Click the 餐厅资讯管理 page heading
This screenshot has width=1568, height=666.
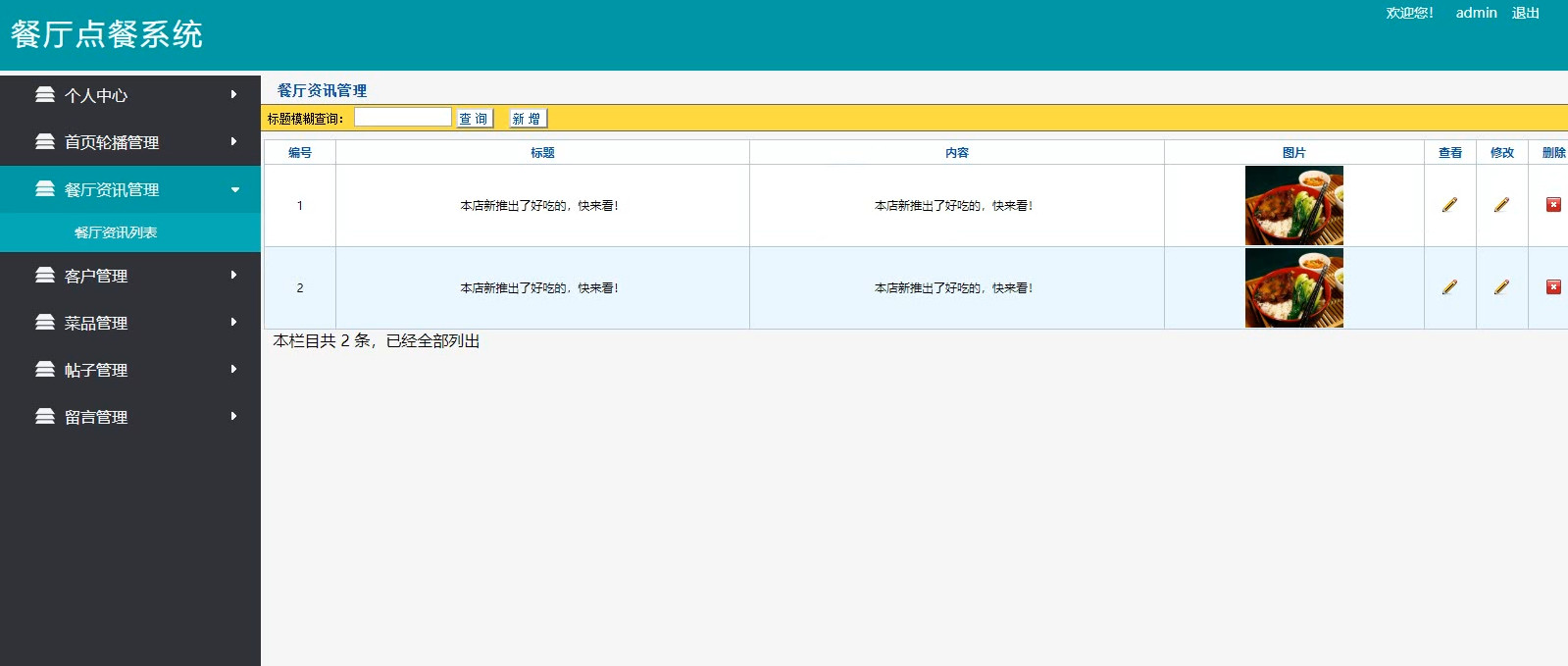point(322,90)
